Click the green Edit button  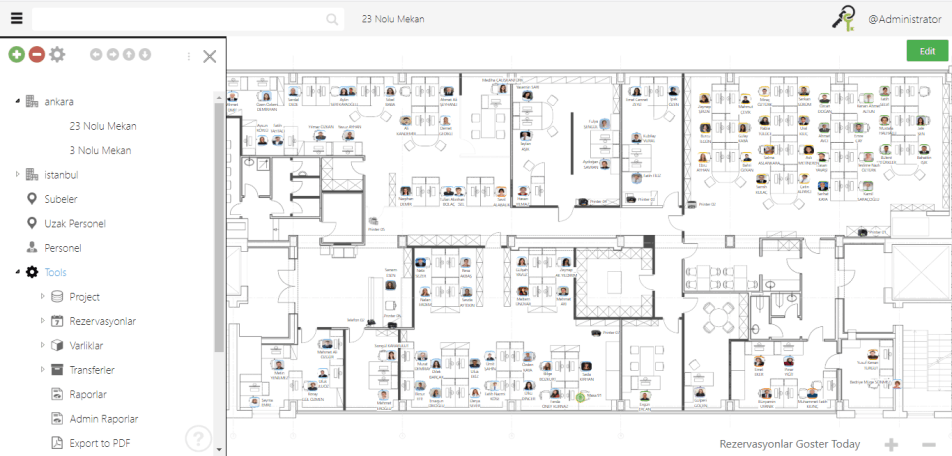point(927,51)
